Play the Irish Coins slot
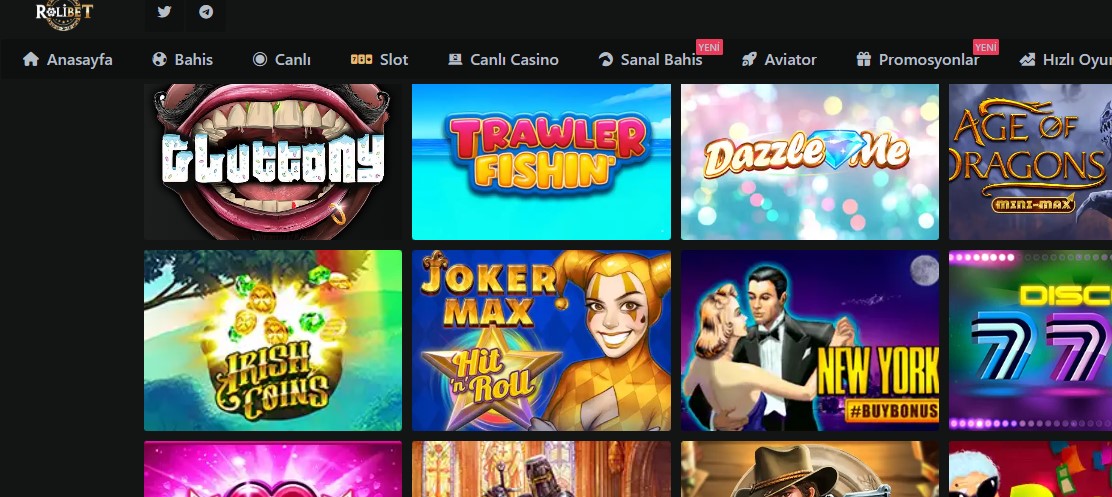This screenshot has width=1112, height=497. (273, 340)
